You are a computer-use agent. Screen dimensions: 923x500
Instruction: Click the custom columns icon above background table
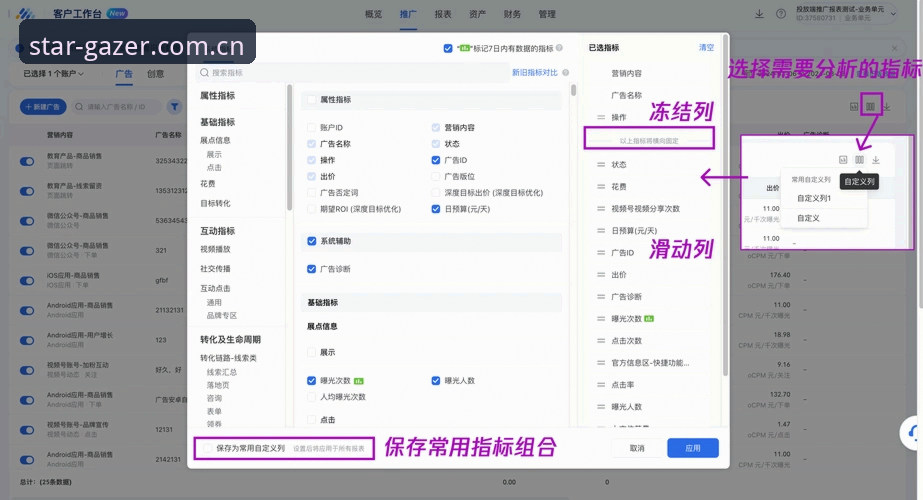click(870, 107)
